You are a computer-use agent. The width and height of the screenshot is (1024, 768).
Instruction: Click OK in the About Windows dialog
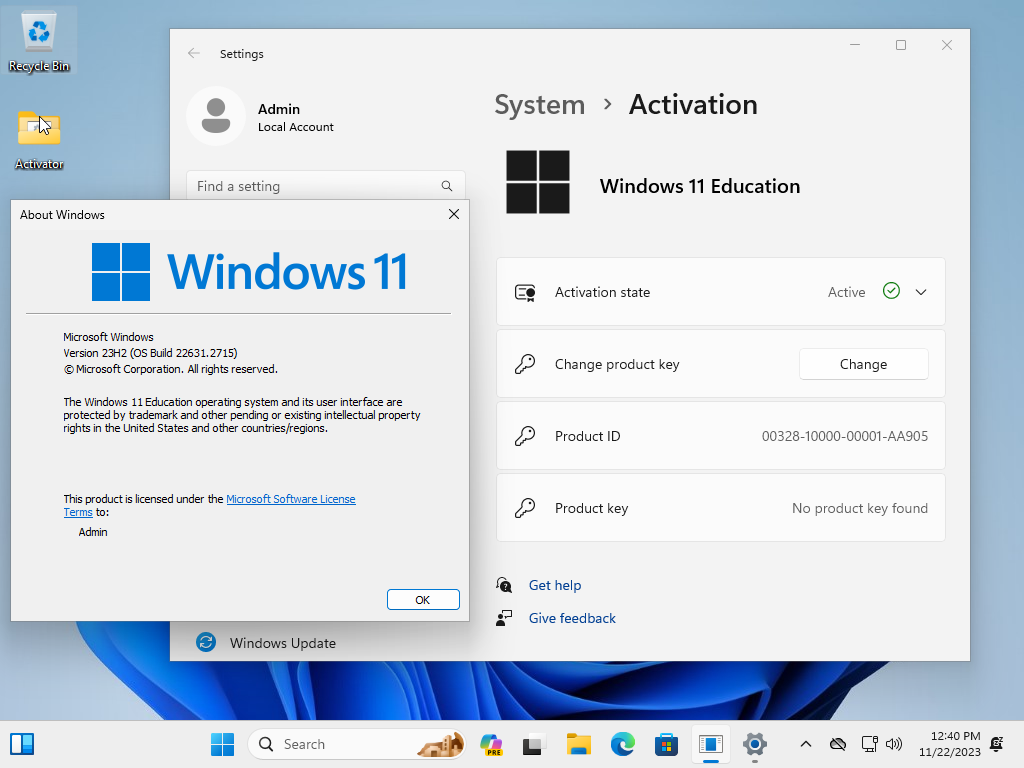pos(423,600)
